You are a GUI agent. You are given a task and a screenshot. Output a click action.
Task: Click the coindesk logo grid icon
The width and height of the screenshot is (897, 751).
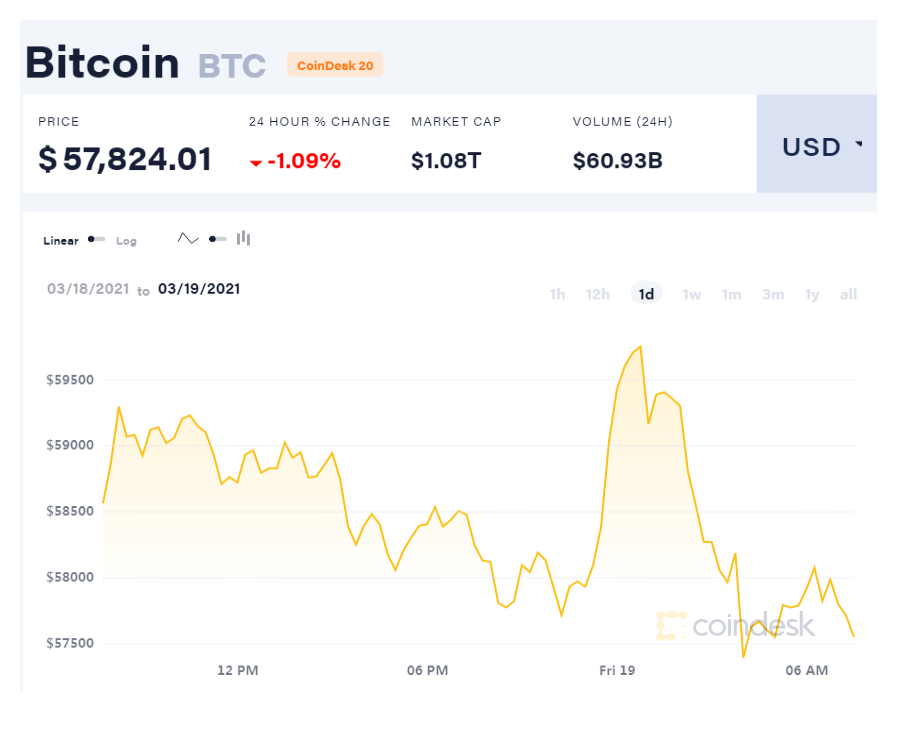pos(669,625)
